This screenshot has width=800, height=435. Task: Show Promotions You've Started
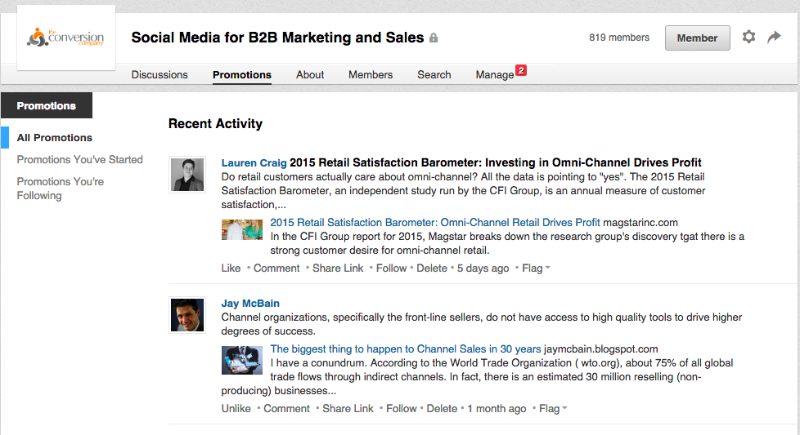80,160
